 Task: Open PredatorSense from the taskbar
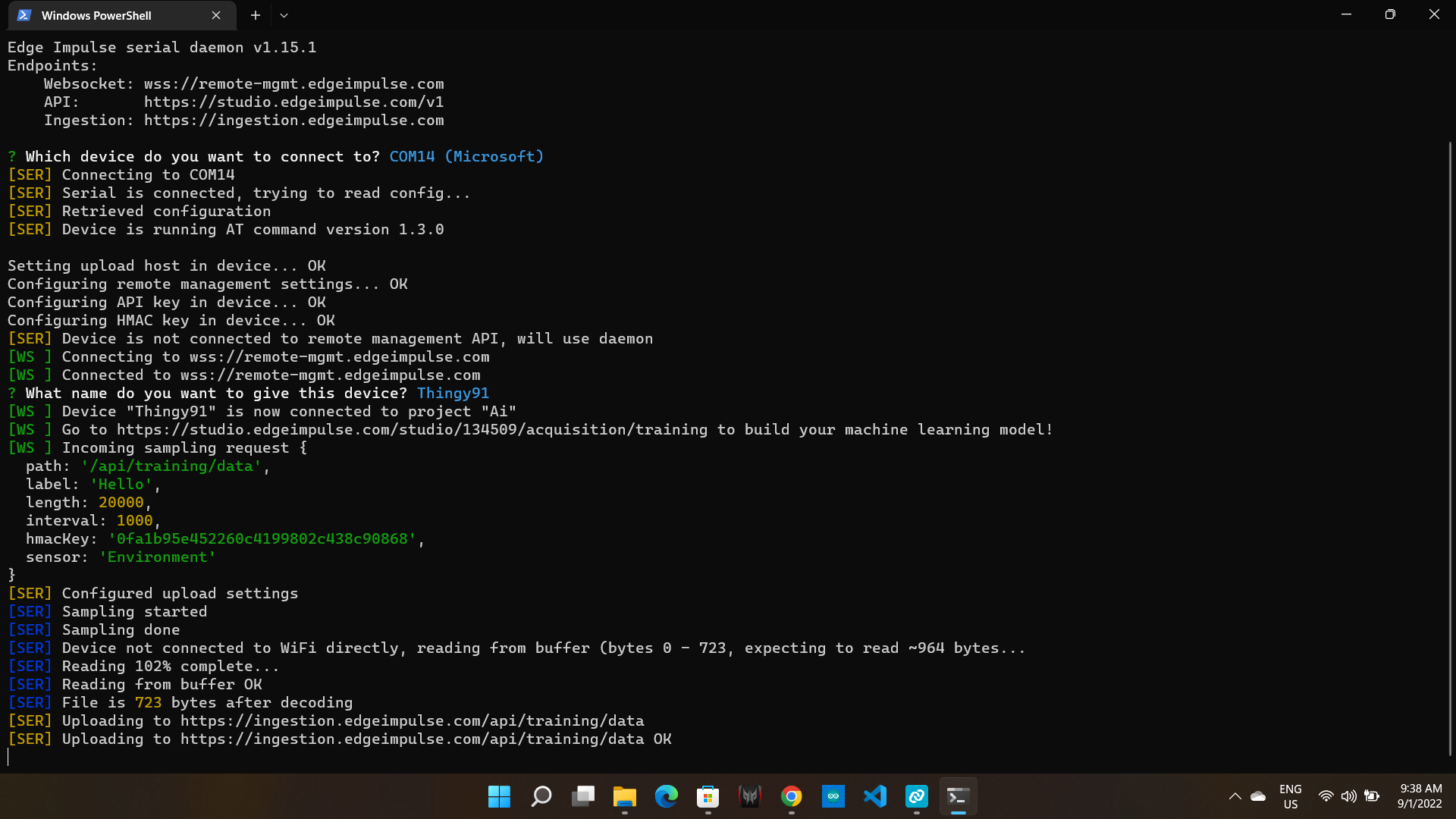(750, 796)
